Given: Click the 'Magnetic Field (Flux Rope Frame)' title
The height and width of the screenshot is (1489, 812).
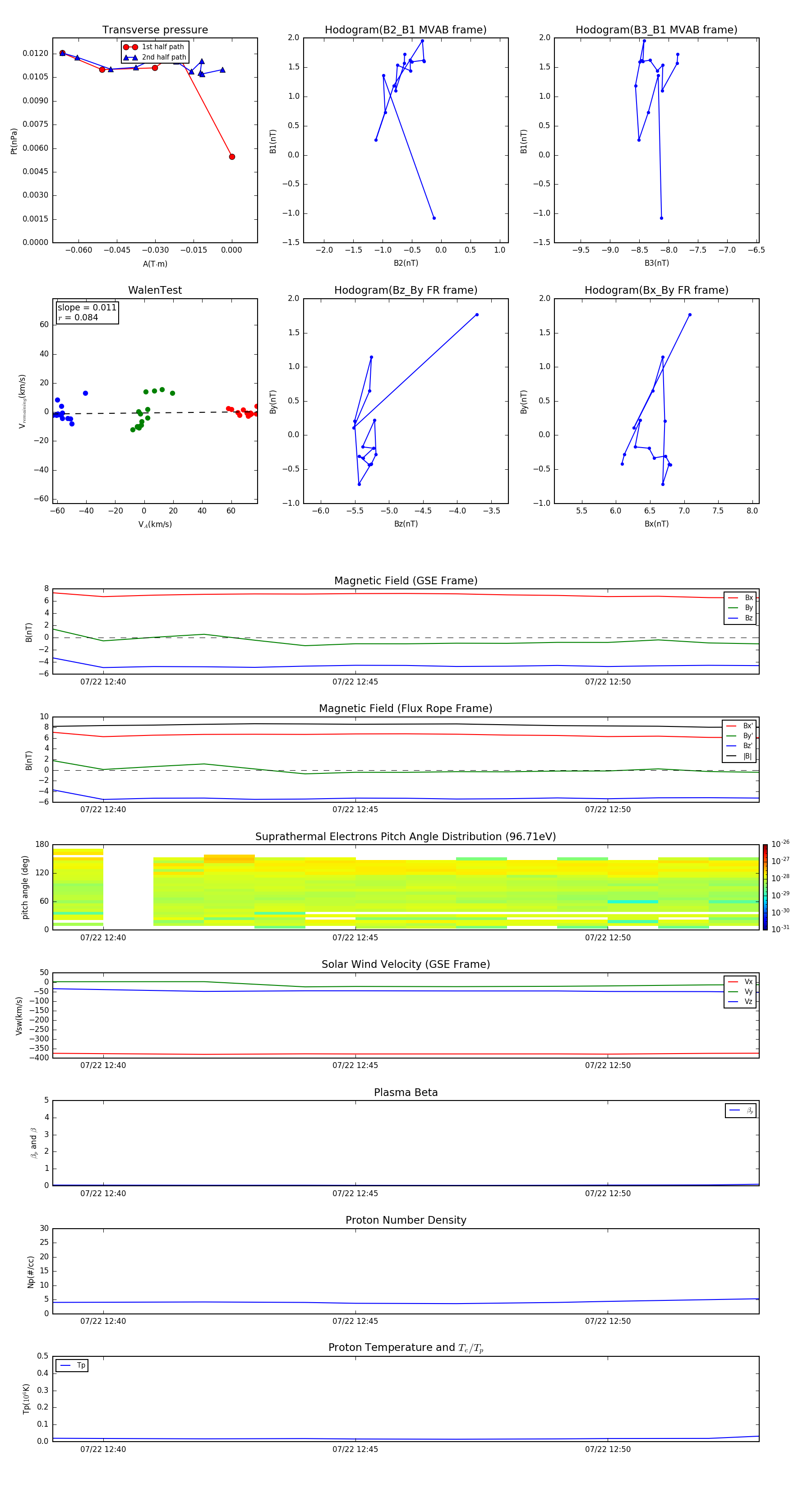Looking at the screenshot, I should click(406, 709).
